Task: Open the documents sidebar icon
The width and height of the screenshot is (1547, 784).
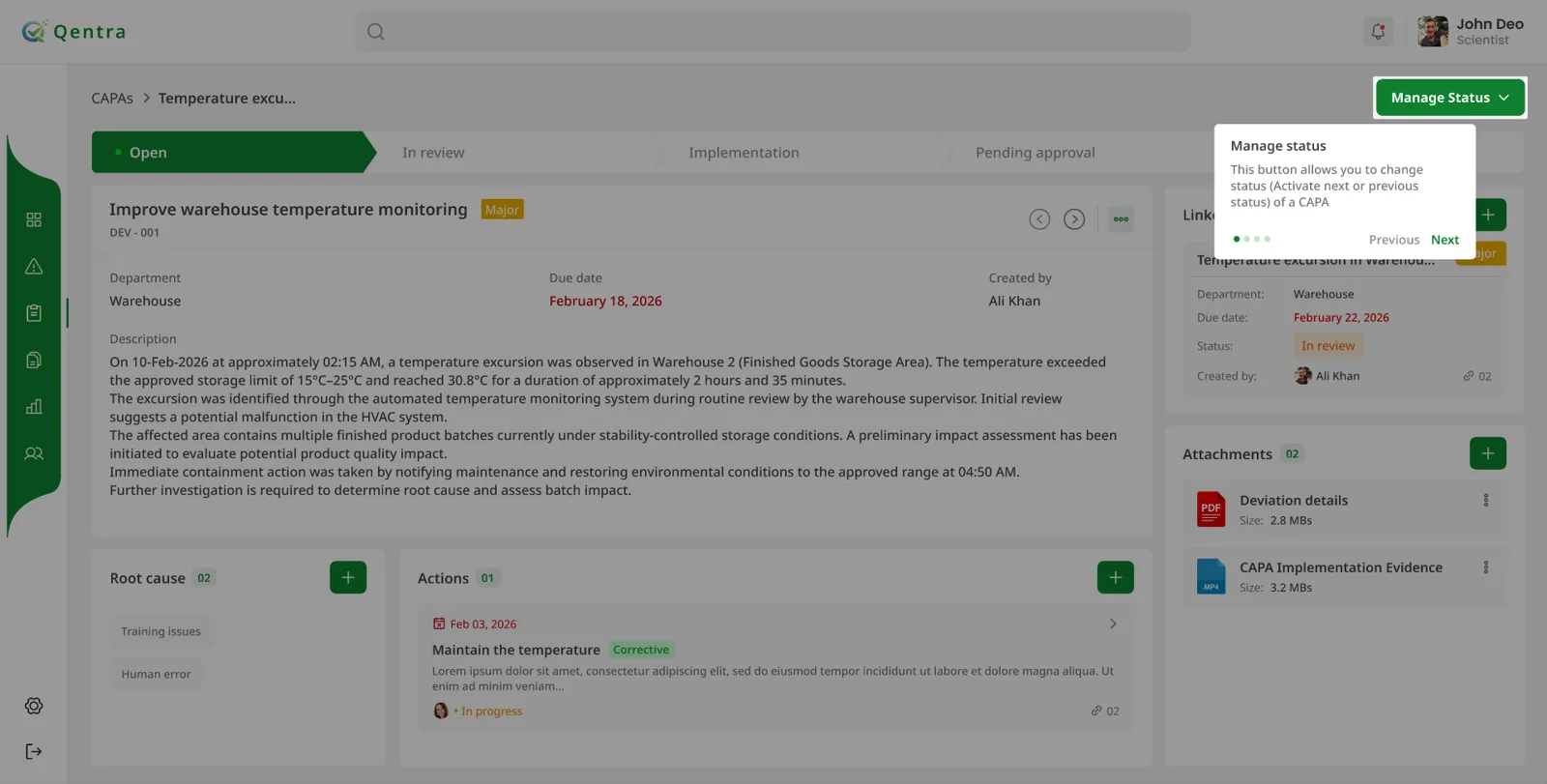Action: [x=34, y=360]
